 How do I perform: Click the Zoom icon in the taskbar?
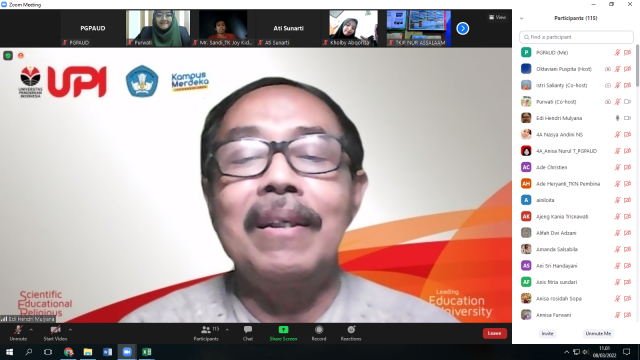coord(127,352)
